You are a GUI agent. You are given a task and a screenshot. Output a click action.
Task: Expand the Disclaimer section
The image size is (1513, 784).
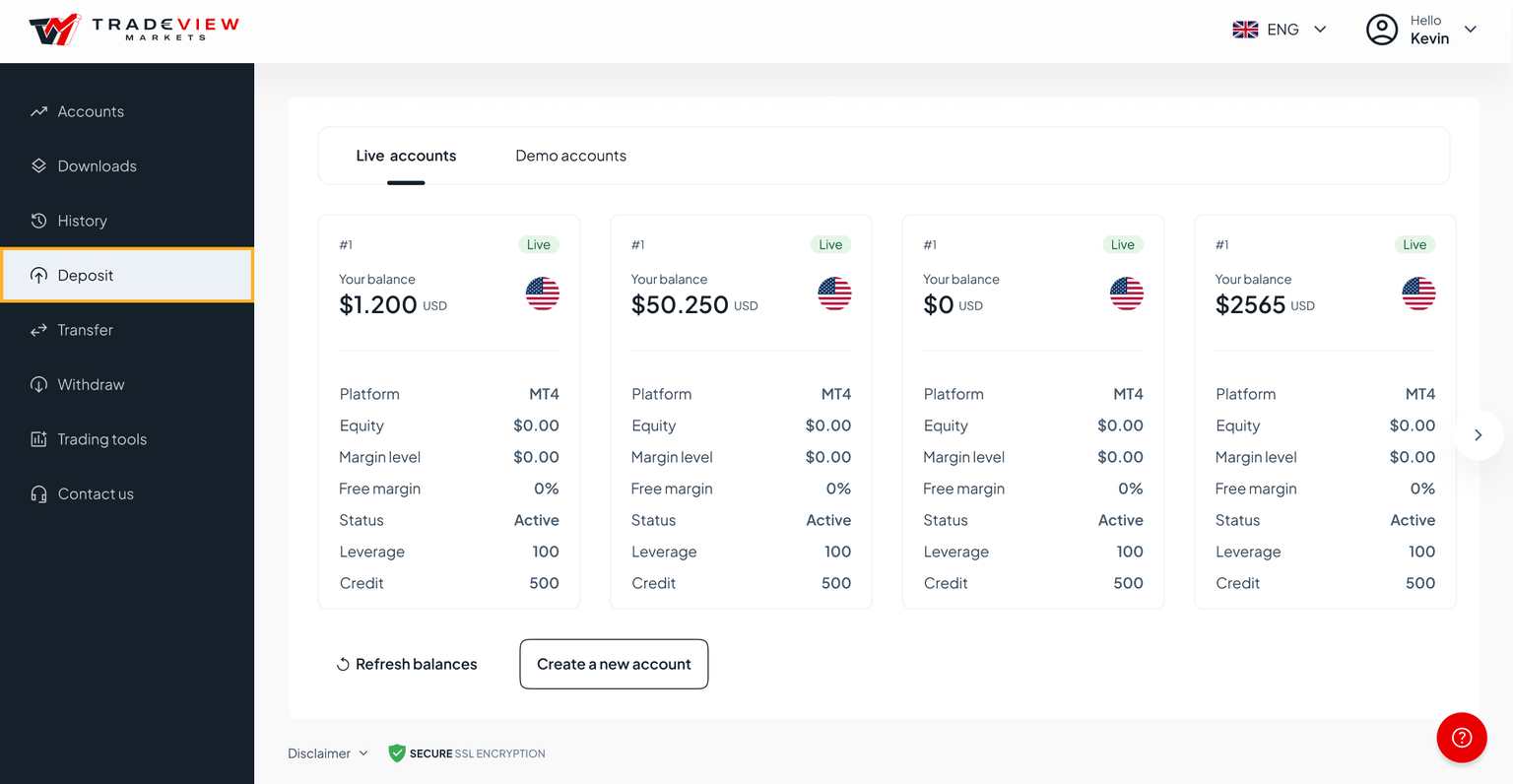[327, 752]
